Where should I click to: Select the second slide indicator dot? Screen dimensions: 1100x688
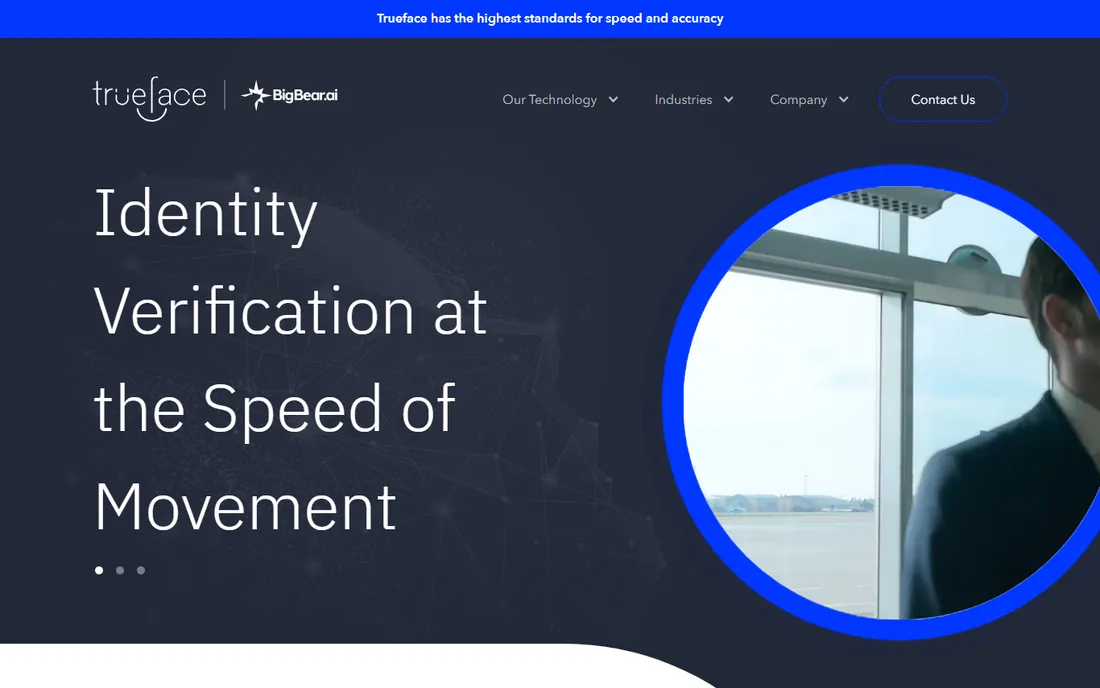pyautogui.click(x=120, y=570)
